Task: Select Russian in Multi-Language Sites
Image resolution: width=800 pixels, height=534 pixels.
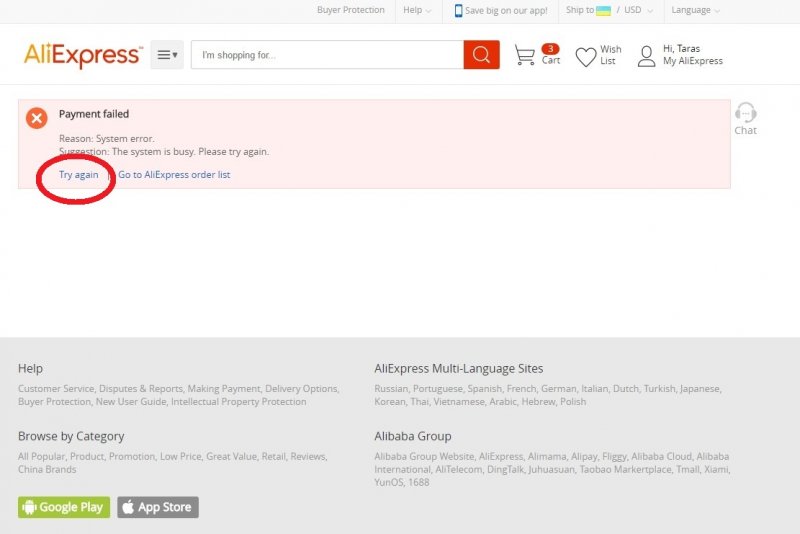Action: pos(391,389)
